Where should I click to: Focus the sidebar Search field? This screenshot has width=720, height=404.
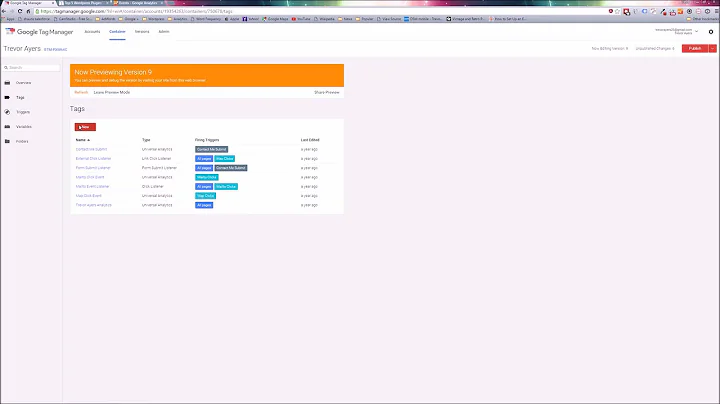tap(31, 67)
